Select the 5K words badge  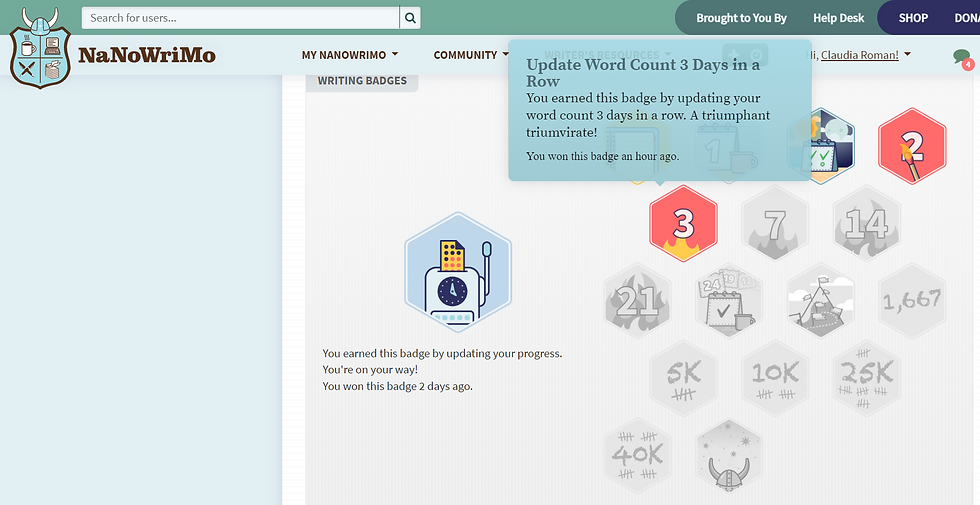click(x=683, y=378)
